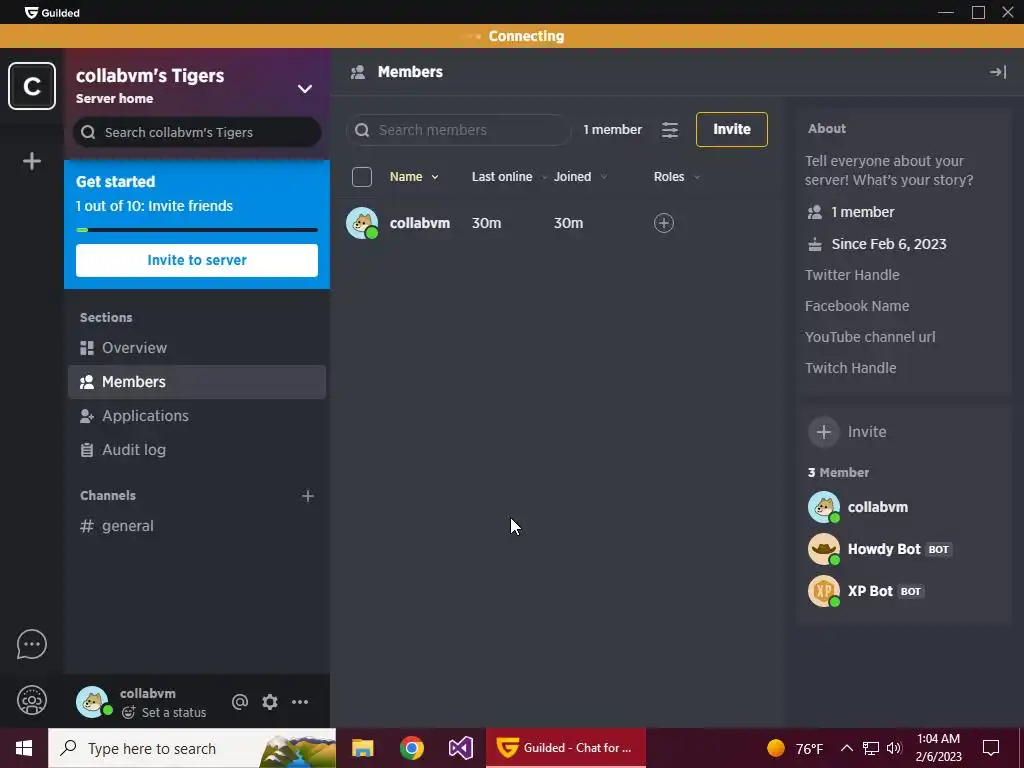Viewport: 1024px width, 768px height.
Task: Click the Twitter Handle field
Action: [852, 275]
